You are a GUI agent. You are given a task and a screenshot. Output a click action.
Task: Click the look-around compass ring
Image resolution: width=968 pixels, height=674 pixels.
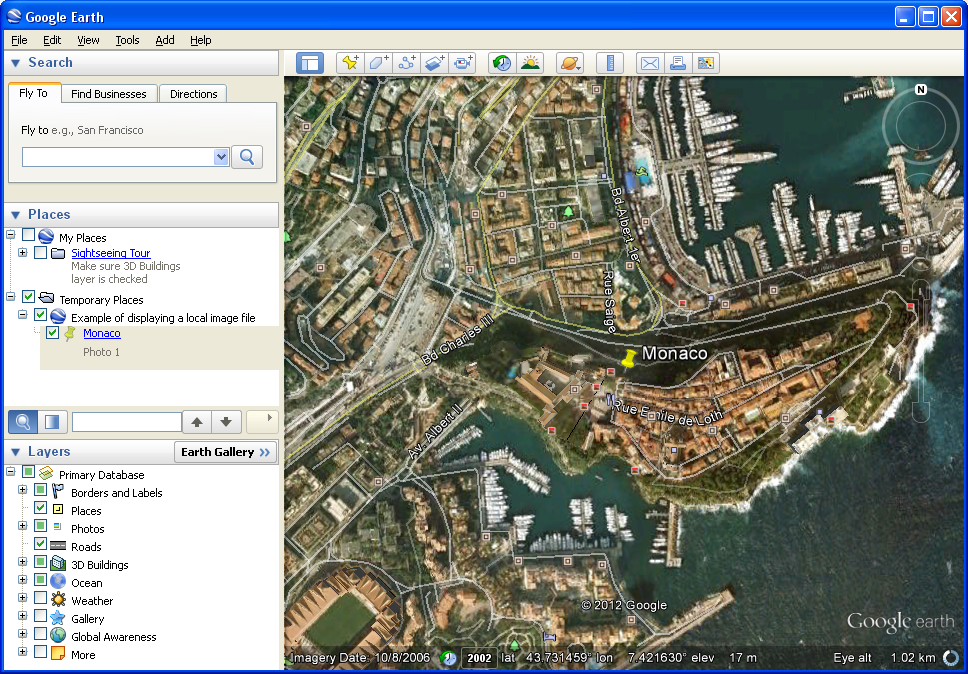(920, 127)
